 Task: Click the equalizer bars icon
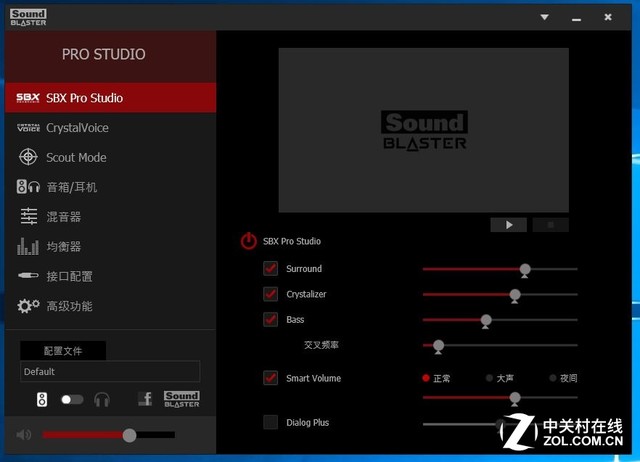point(28,247)
